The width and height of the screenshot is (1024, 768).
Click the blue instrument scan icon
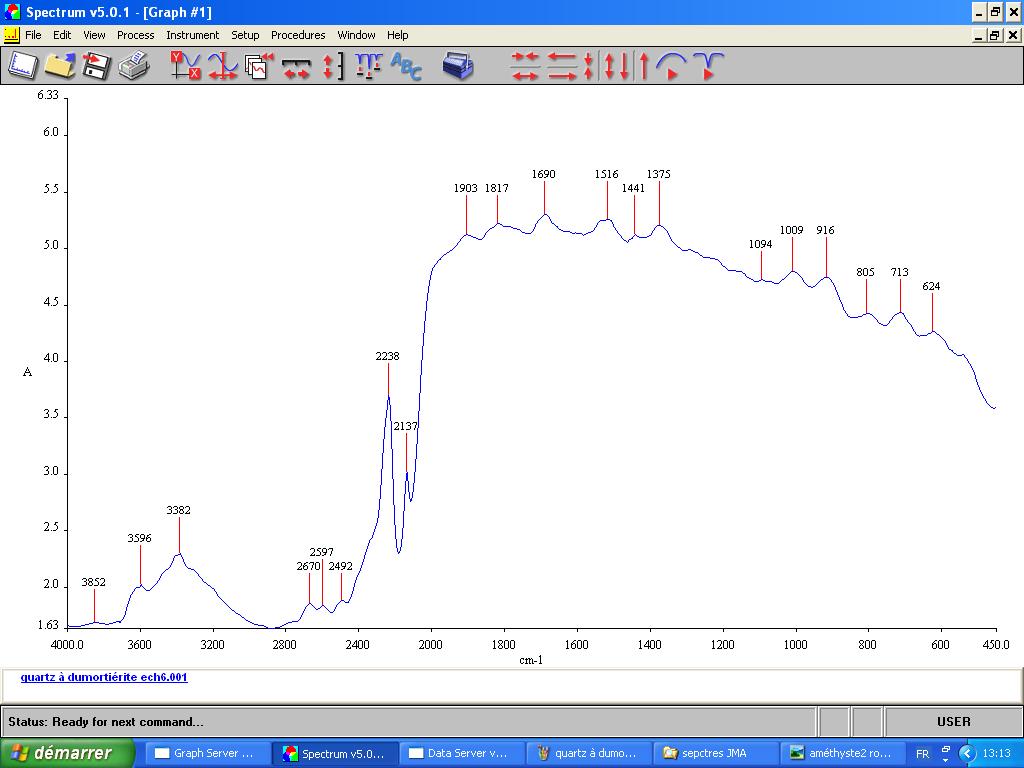(x=458, y=66)
